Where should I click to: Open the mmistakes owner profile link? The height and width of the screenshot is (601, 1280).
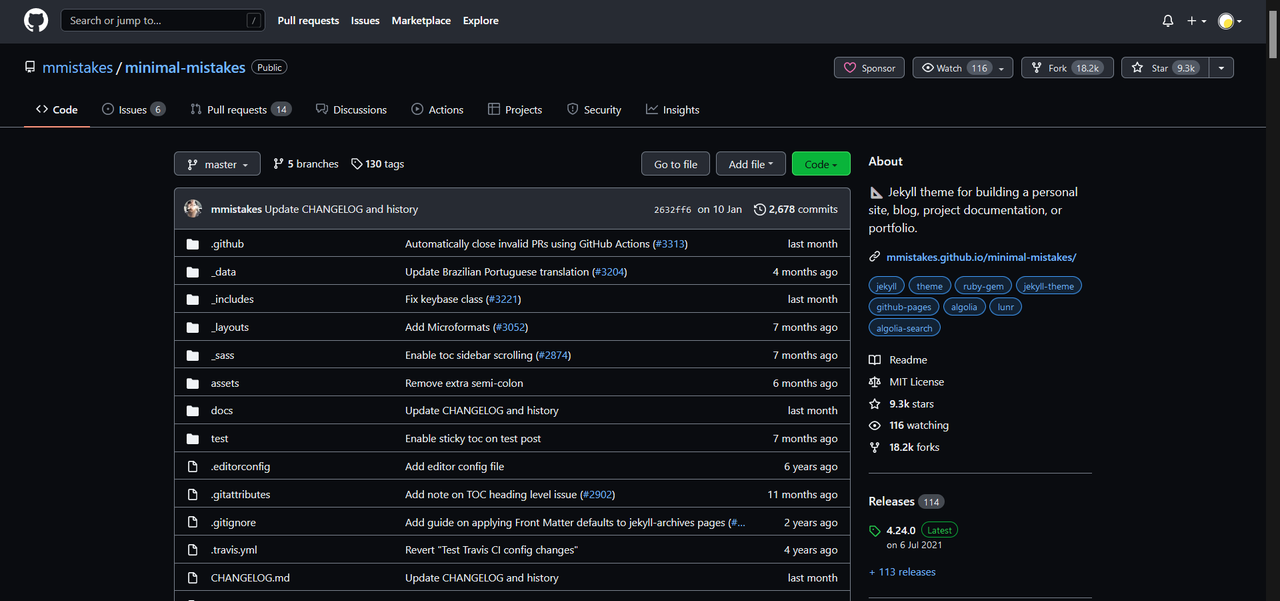78,67
